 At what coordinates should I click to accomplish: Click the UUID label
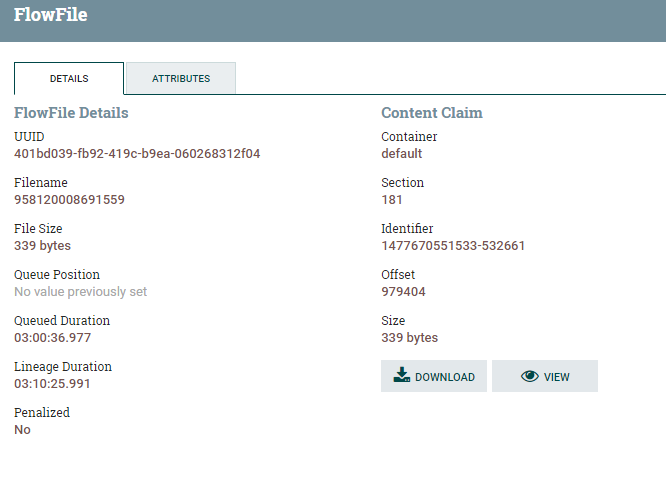(x=29, y=137)
